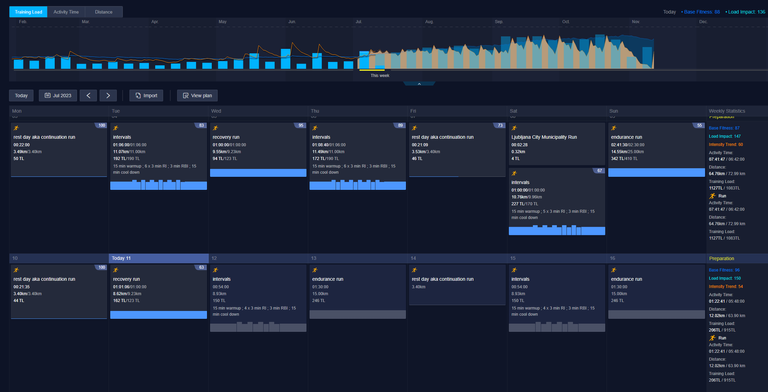Click the run icon on the rest day card for the 14th
This screenshot has width=768, height=392.
[x=414, y=270]
